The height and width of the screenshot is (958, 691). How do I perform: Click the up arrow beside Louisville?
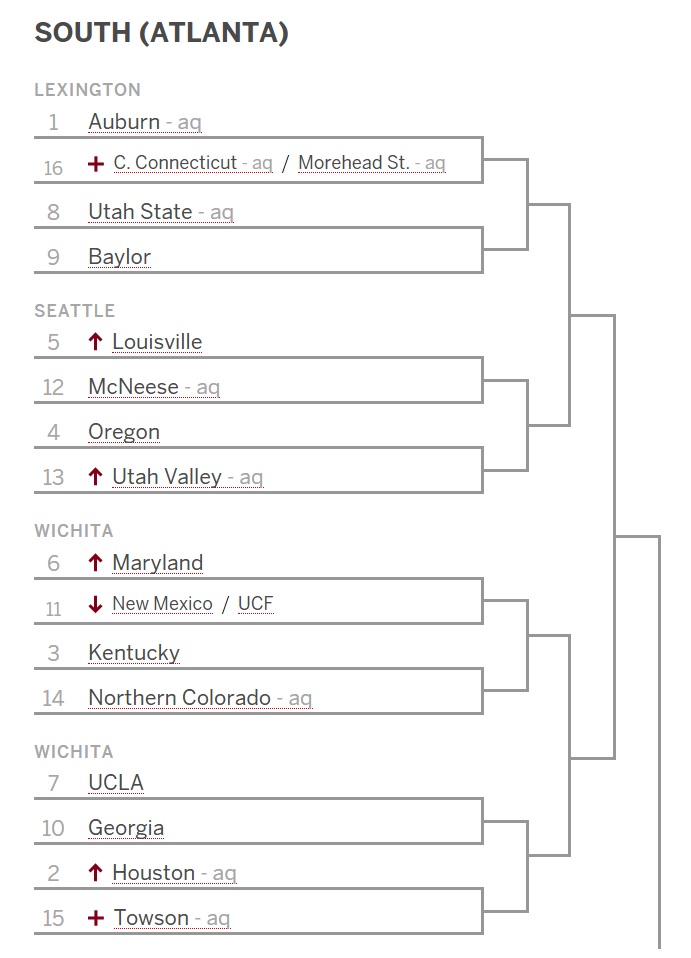tap(96, 342)
